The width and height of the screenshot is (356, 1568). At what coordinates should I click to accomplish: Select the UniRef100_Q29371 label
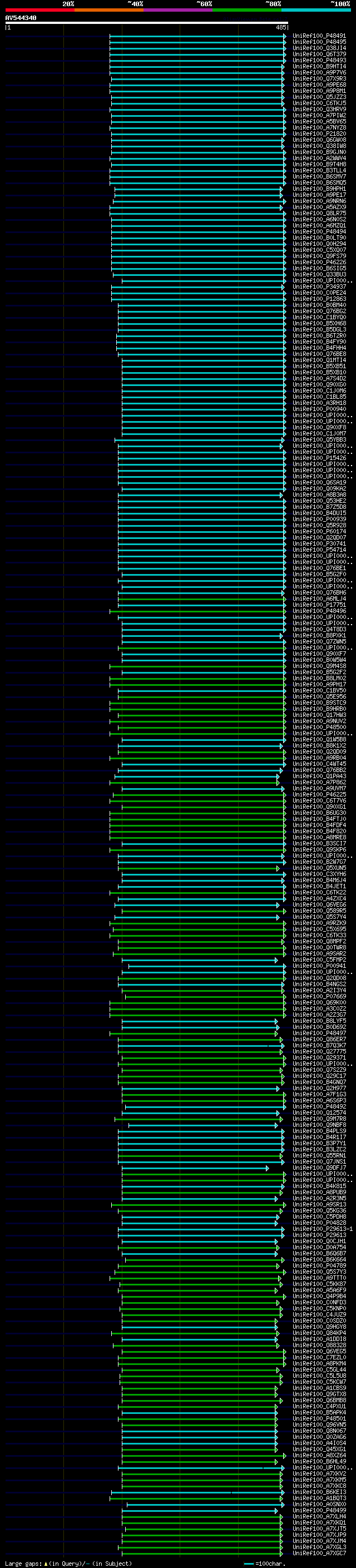[319, 1057]
